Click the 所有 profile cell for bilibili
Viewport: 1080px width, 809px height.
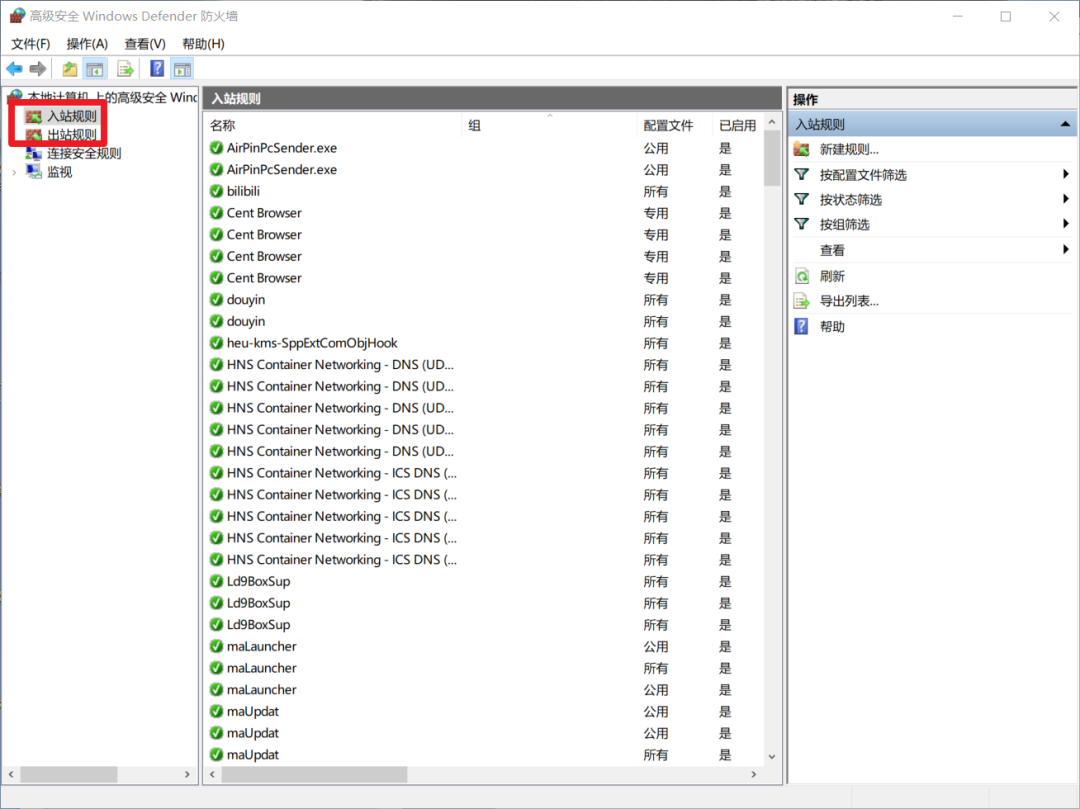[x=656, y=191]
